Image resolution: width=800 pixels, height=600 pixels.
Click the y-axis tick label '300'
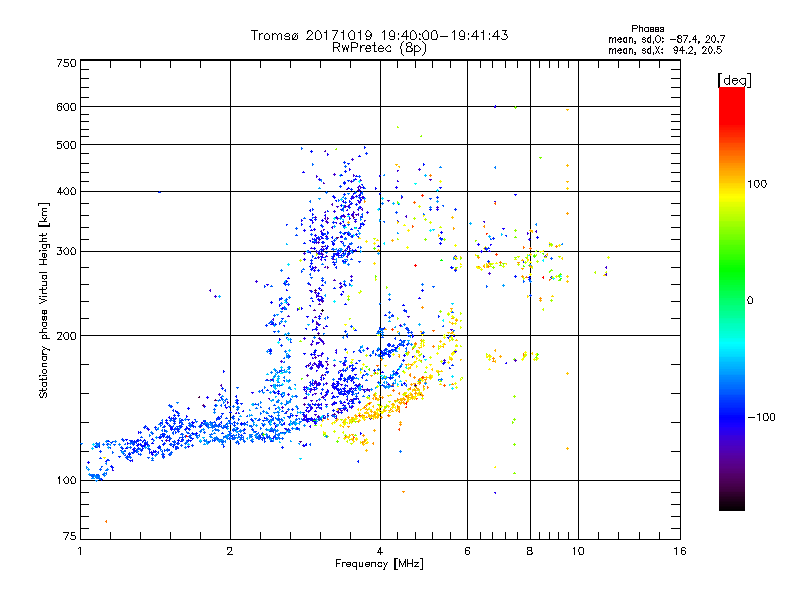click(x=66, y=252)
